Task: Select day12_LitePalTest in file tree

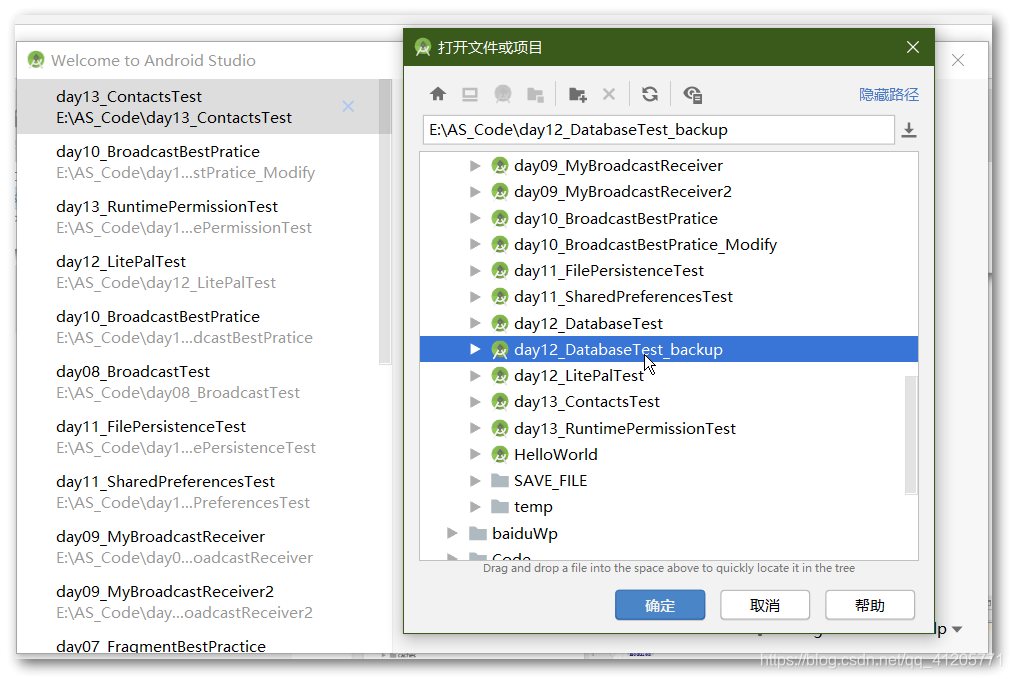Action: tap(579, 376)
